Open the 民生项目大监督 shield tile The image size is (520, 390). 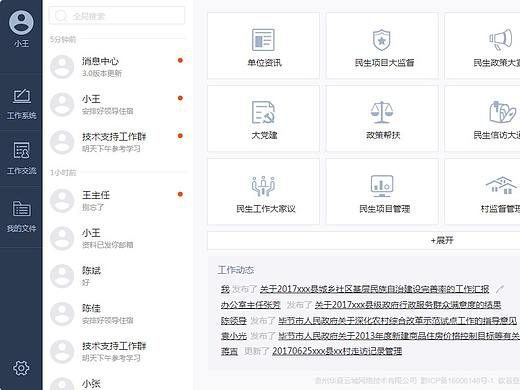coord(382,46)
